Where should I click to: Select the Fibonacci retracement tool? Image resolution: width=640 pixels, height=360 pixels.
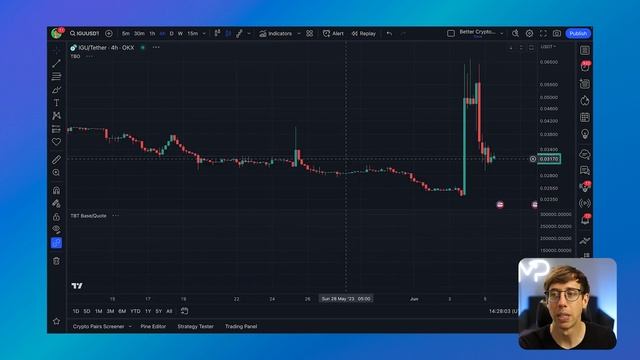pos(56,76)
